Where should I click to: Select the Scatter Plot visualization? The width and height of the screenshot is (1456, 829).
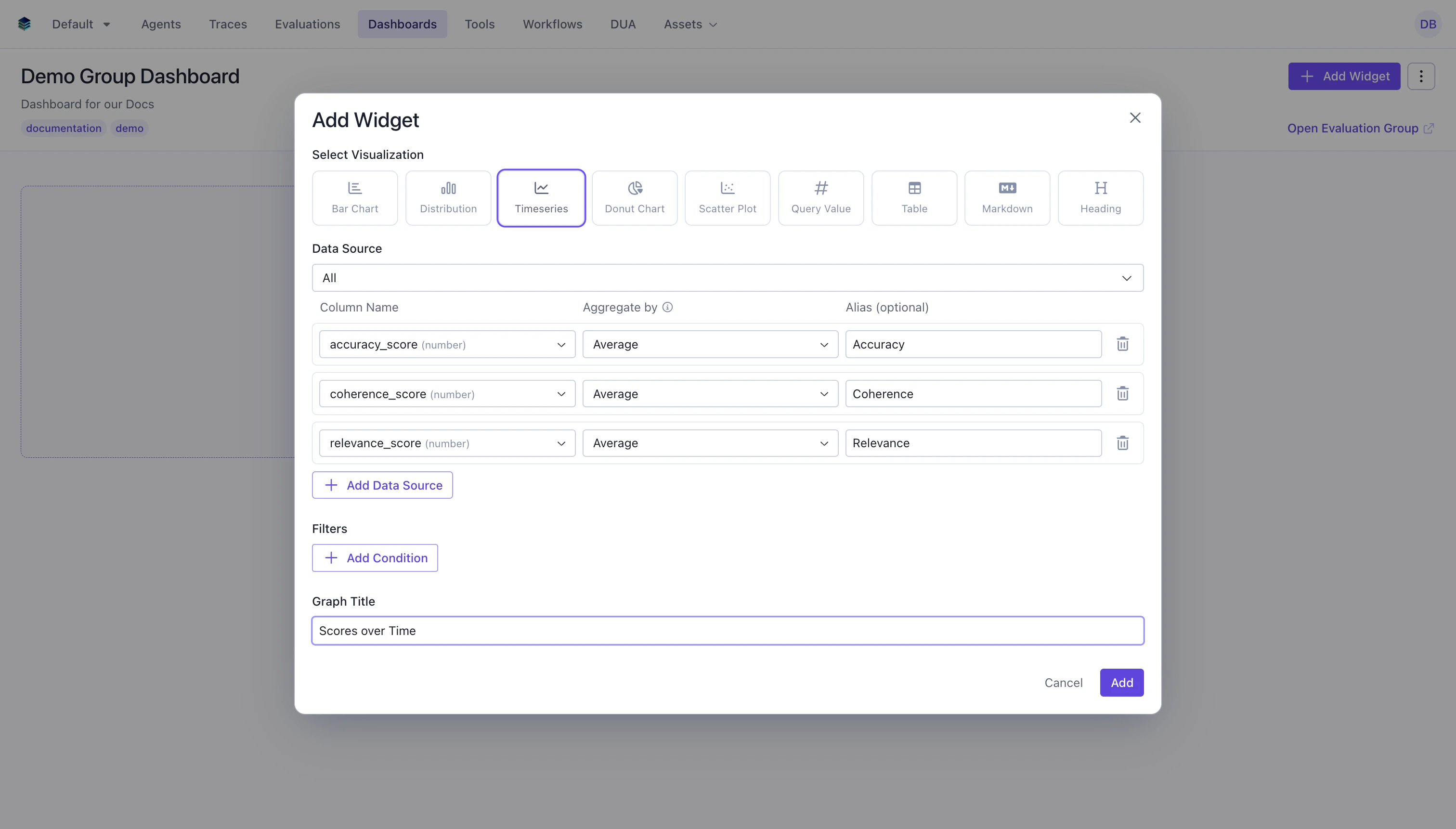[x=727, y=197]
